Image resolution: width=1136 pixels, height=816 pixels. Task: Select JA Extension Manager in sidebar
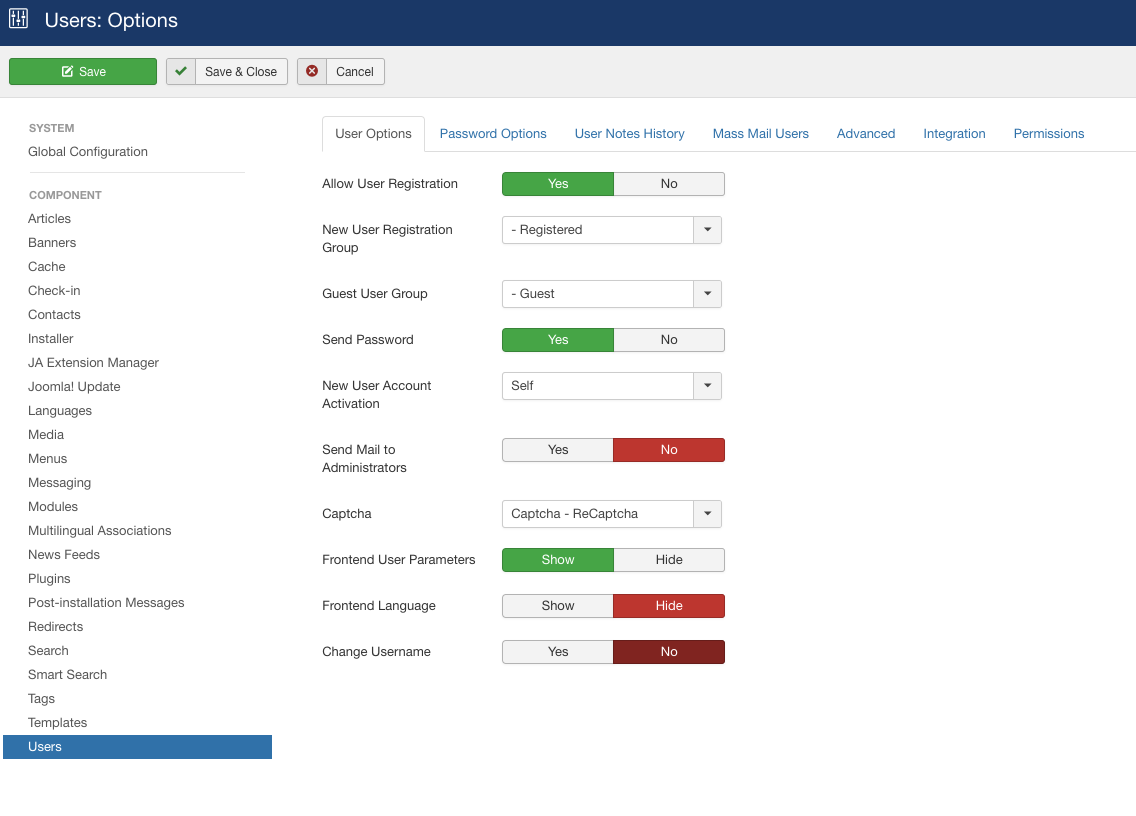point(93,363)
